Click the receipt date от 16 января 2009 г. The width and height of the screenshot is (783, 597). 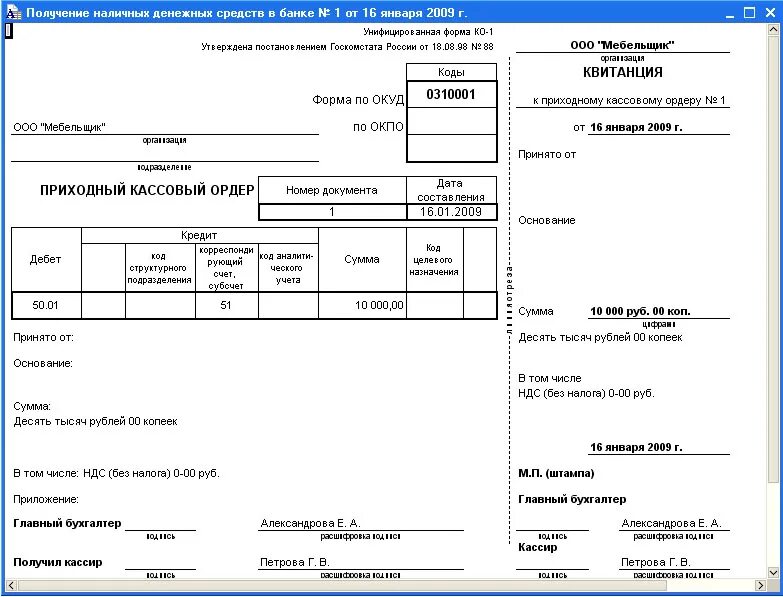[x=628, y=127]
